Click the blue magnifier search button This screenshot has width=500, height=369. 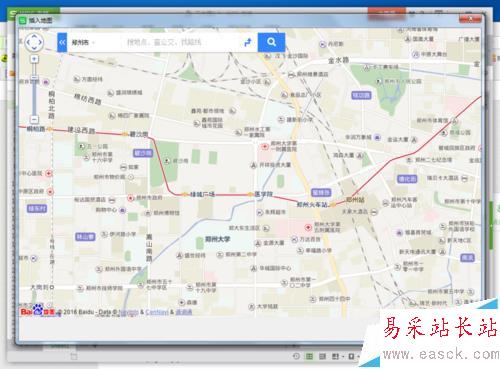271,42
